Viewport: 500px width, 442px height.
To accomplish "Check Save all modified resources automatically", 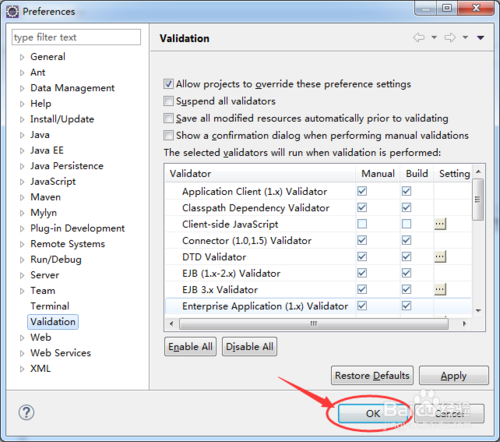I will click(x=168, y=118).
